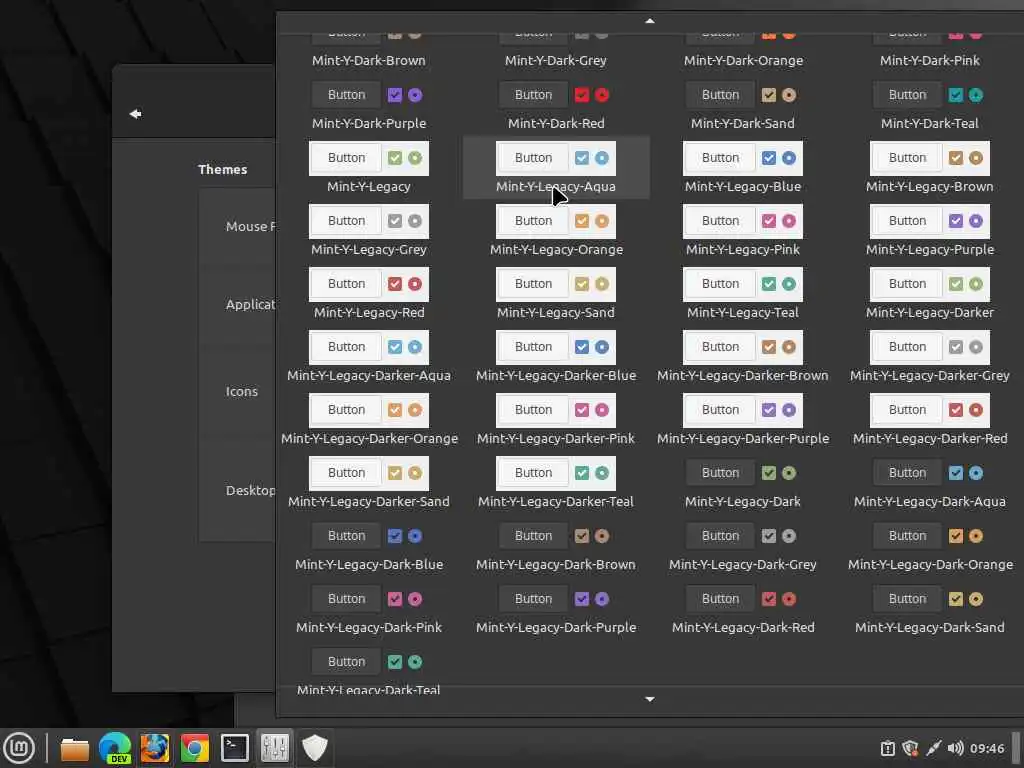Pick the Mint-Y-Legacy-Pink theme
Screen dimensions: 1024x768
tap(743, 230)
